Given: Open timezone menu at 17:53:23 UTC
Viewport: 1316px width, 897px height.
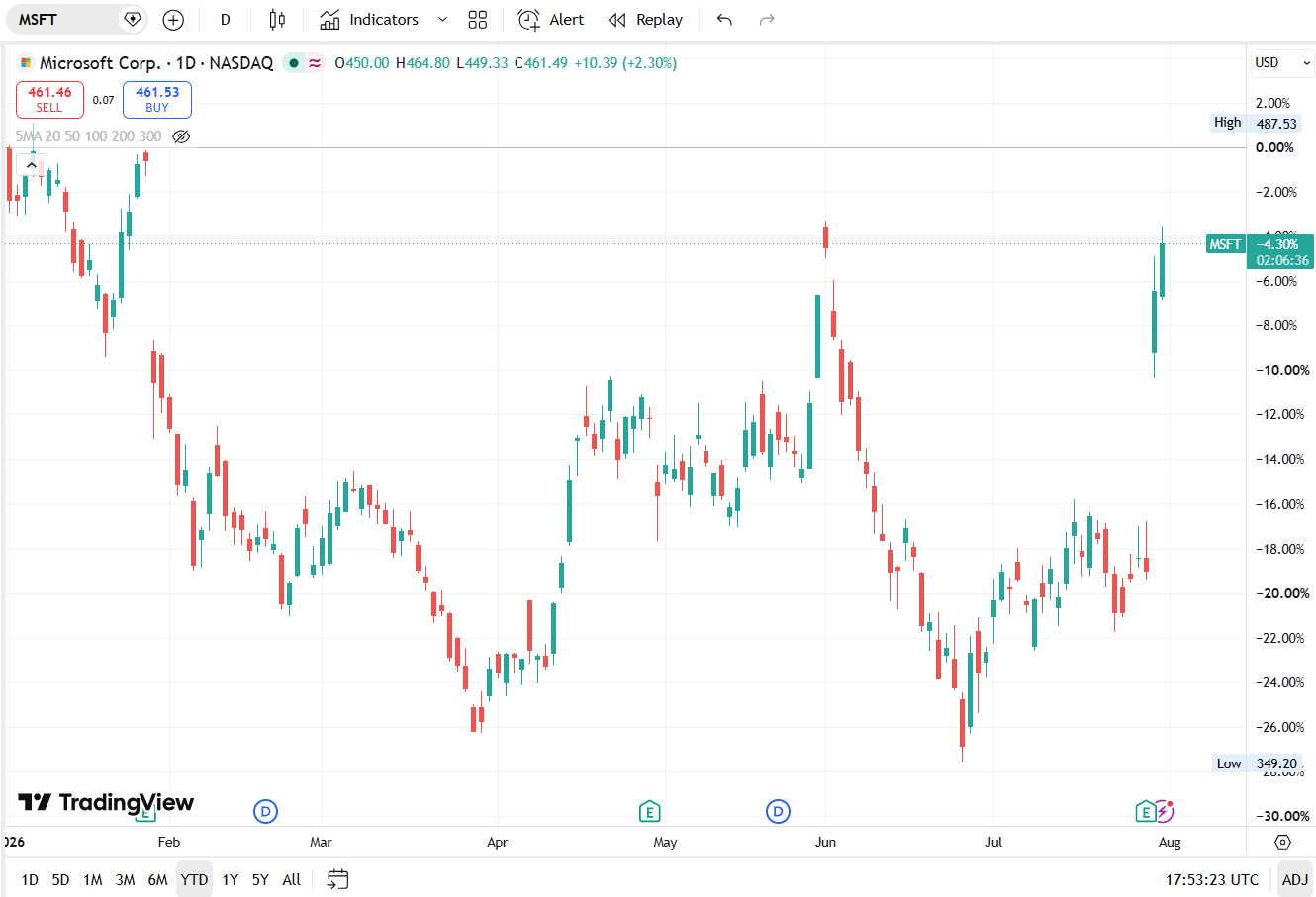Looking at the screenshot, I should tap(1212, 879).
